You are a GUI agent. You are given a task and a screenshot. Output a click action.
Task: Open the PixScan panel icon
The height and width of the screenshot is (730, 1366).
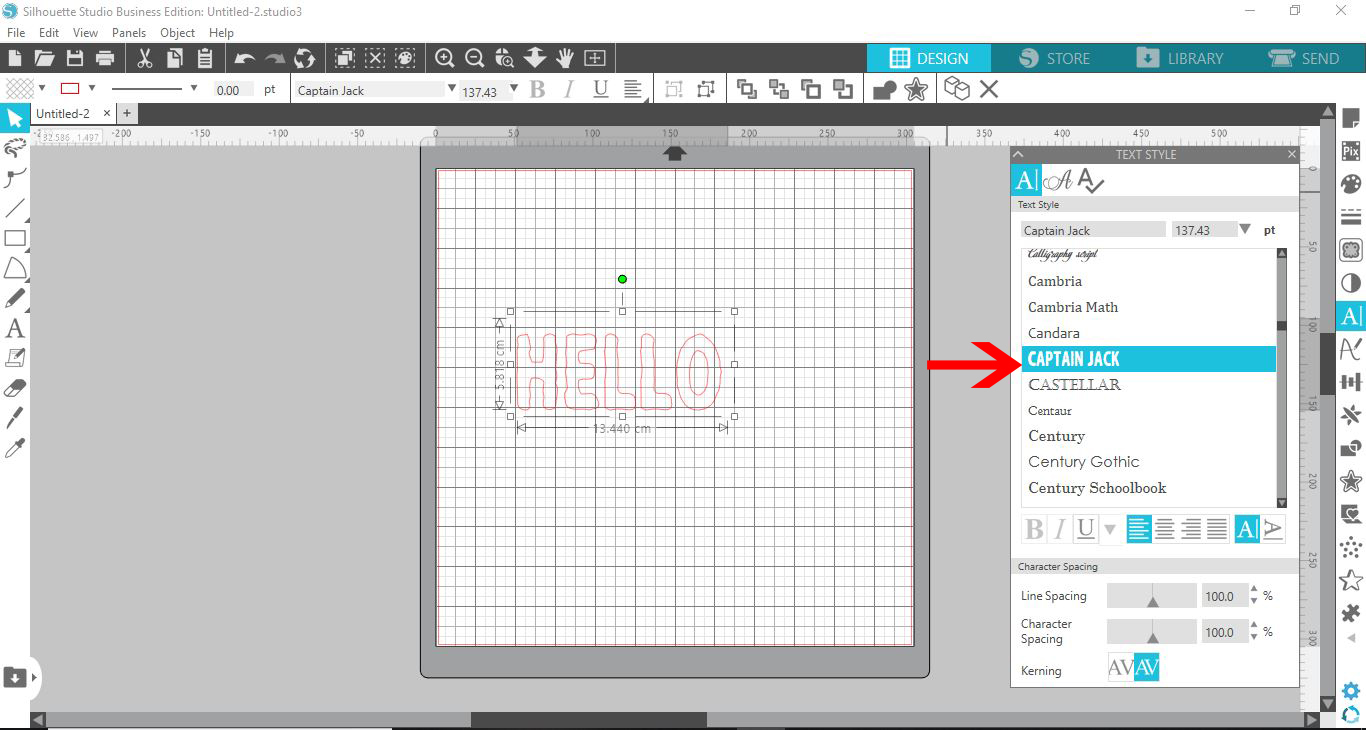tap(1351, 152)
